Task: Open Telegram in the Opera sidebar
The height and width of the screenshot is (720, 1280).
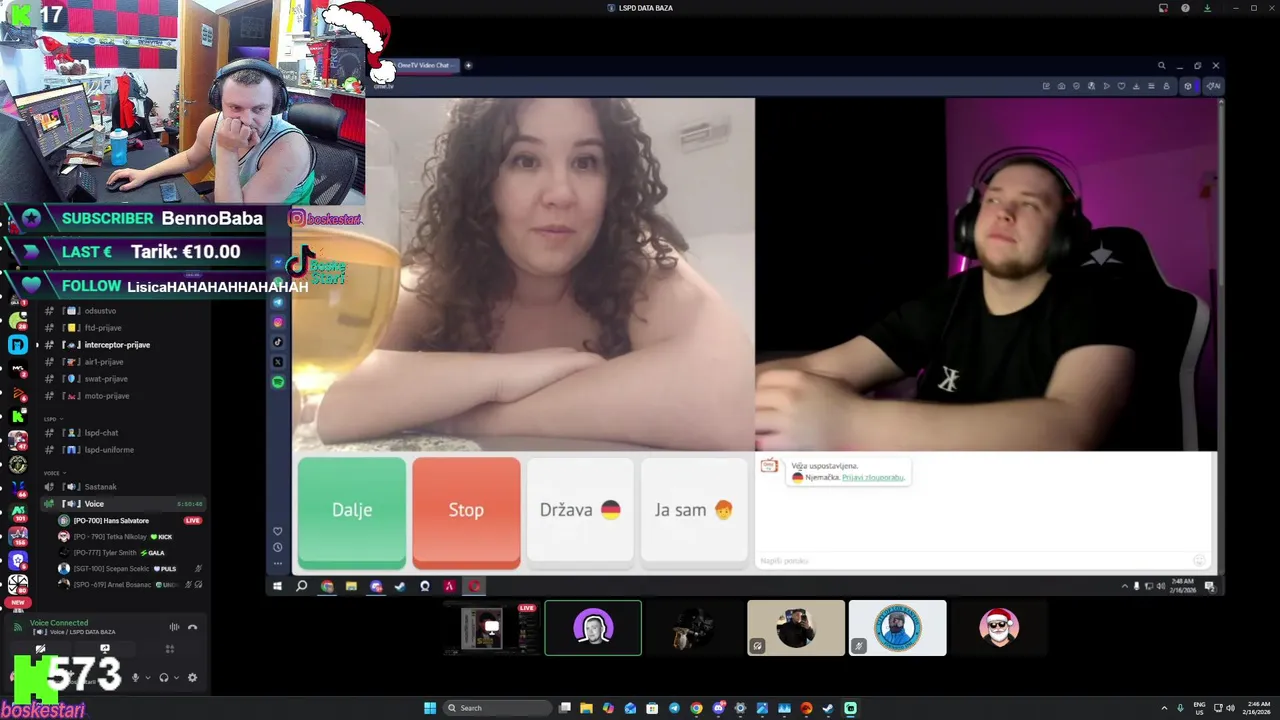Action: pyautogui.click(x=278, y=302)
